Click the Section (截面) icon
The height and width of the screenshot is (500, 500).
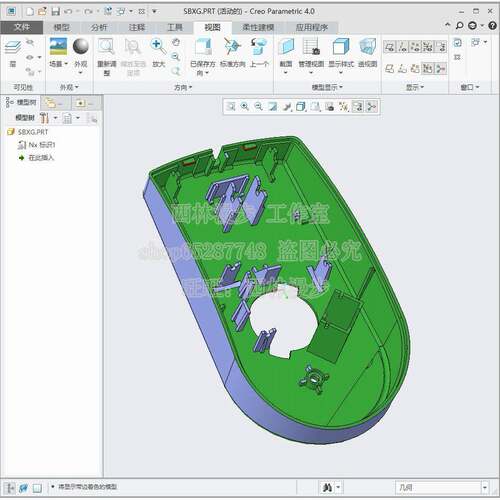click(x=286, y=47)
